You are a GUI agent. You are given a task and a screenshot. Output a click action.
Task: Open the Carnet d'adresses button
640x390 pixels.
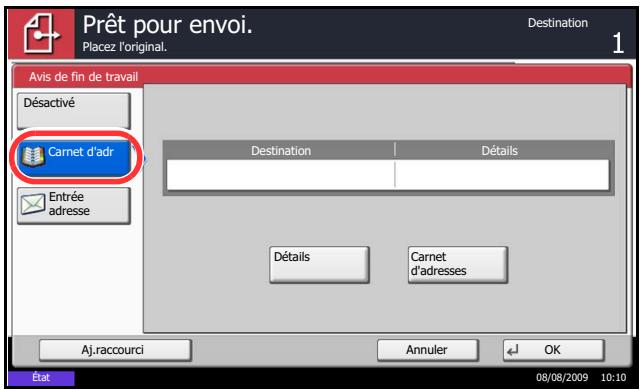[x=458, y=264]
